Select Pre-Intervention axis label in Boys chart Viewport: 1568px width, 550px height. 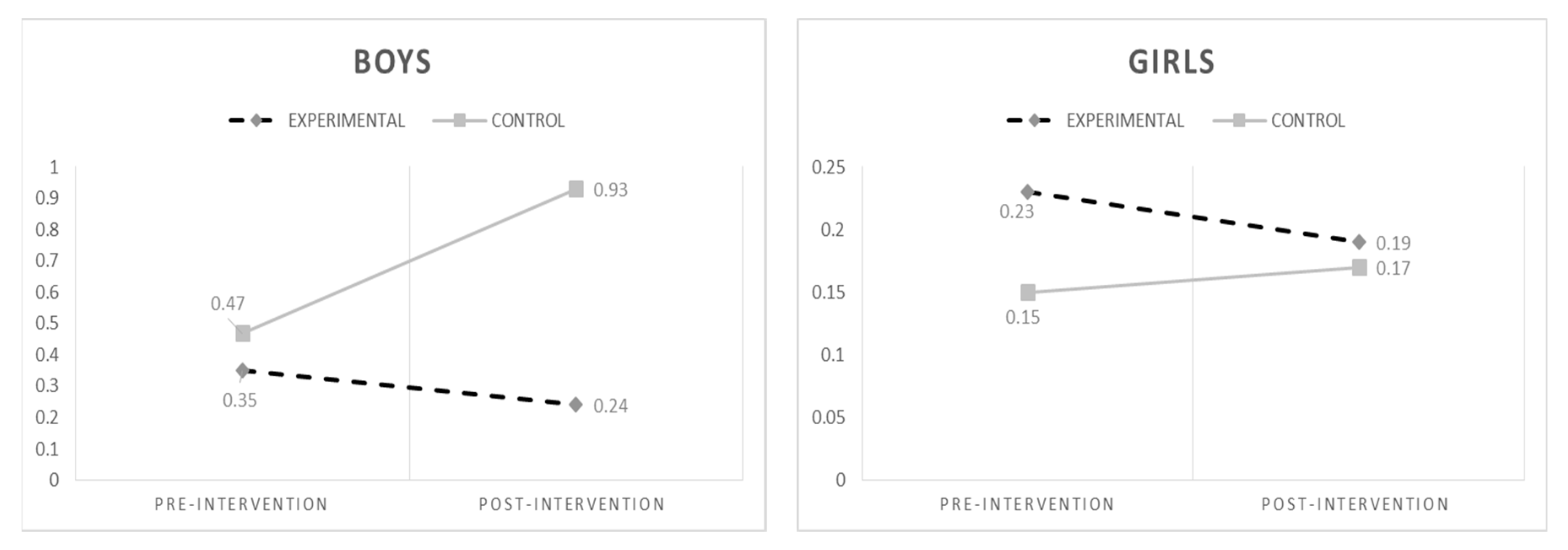(241, 504)
